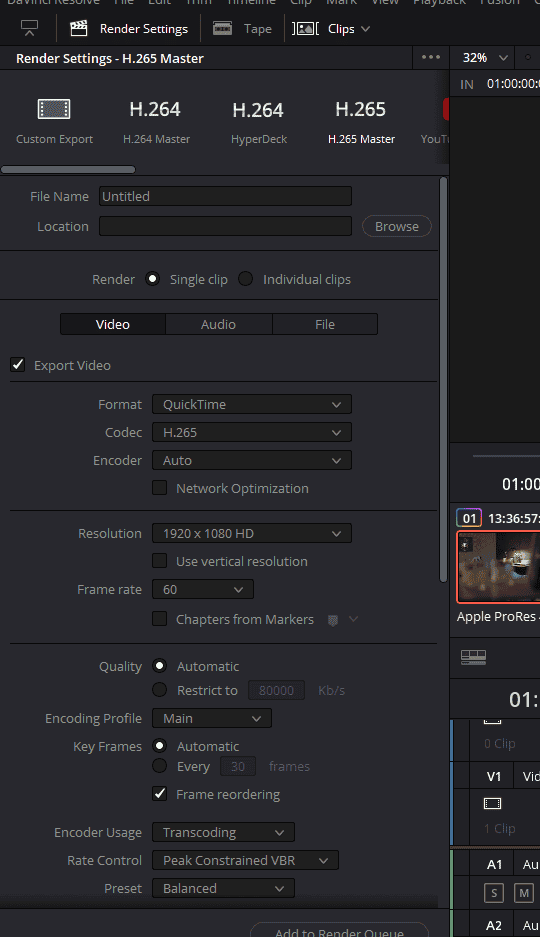Viewport: 540px width, 937px height.
Task: Open the Codec dropdown showing H.265
Action: click(x=252, y=432)
